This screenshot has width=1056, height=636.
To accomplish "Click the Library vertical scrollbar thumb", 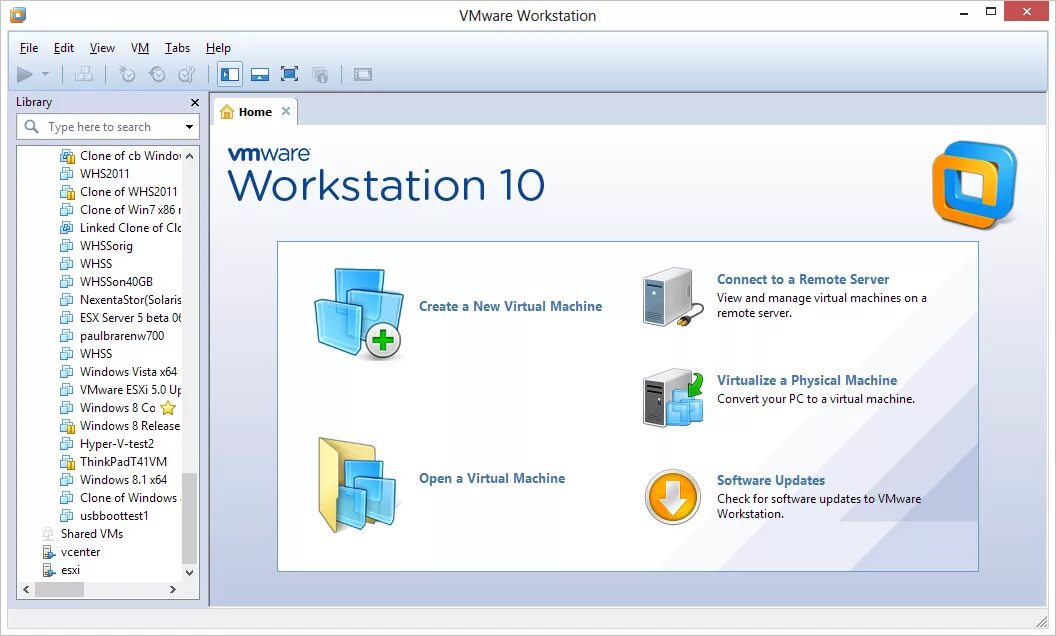I will click(x=190, y=517).
